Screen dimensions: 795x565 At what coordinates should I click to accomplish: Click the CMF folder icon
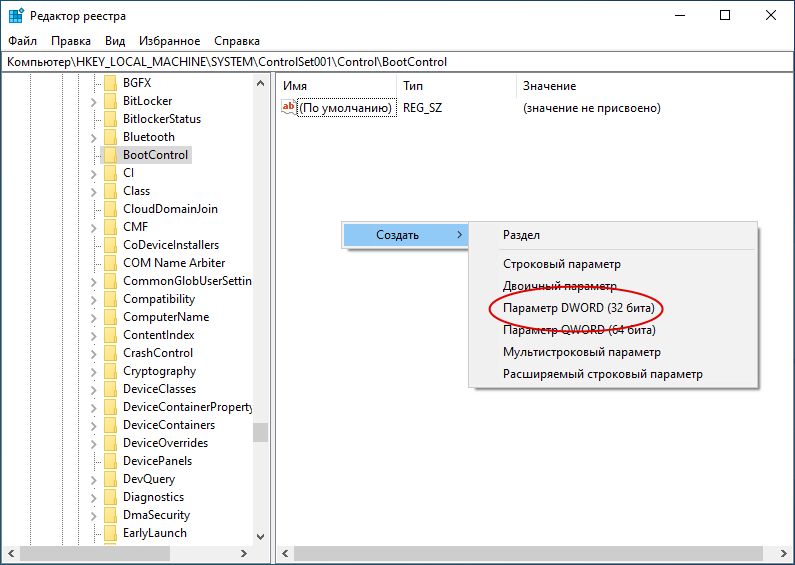point(110,227)
